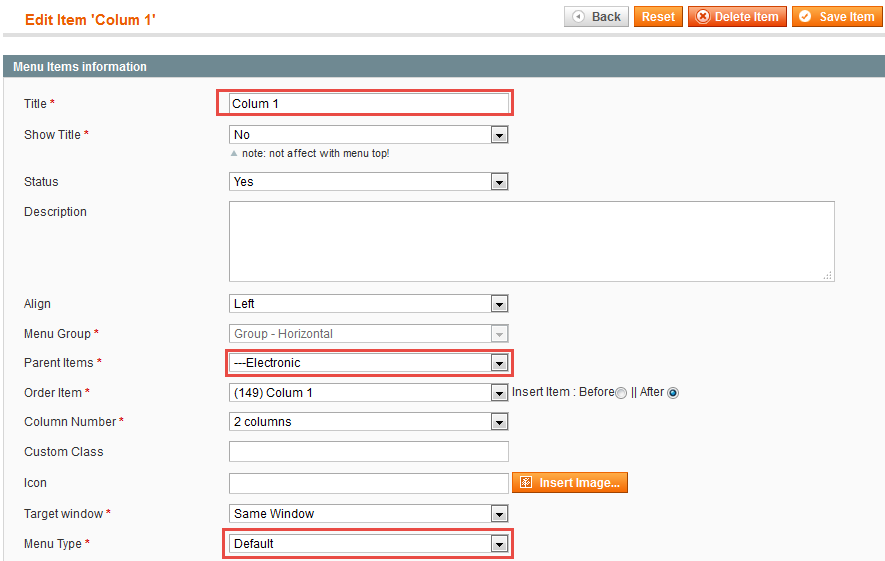Open the Target window dropdown
885x561 pixels.
tap(369, 514)
